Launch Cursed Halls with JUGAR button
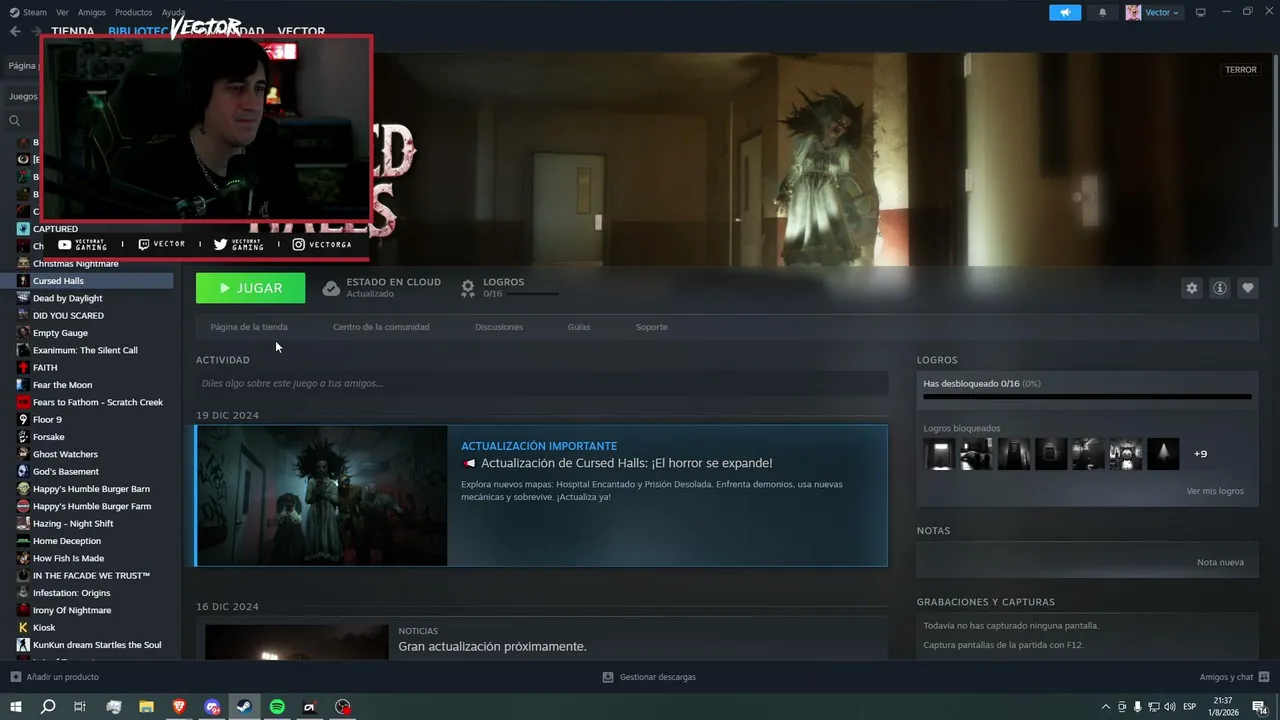The height and width of the screenshot is (720, 1280). pos(250,288)
